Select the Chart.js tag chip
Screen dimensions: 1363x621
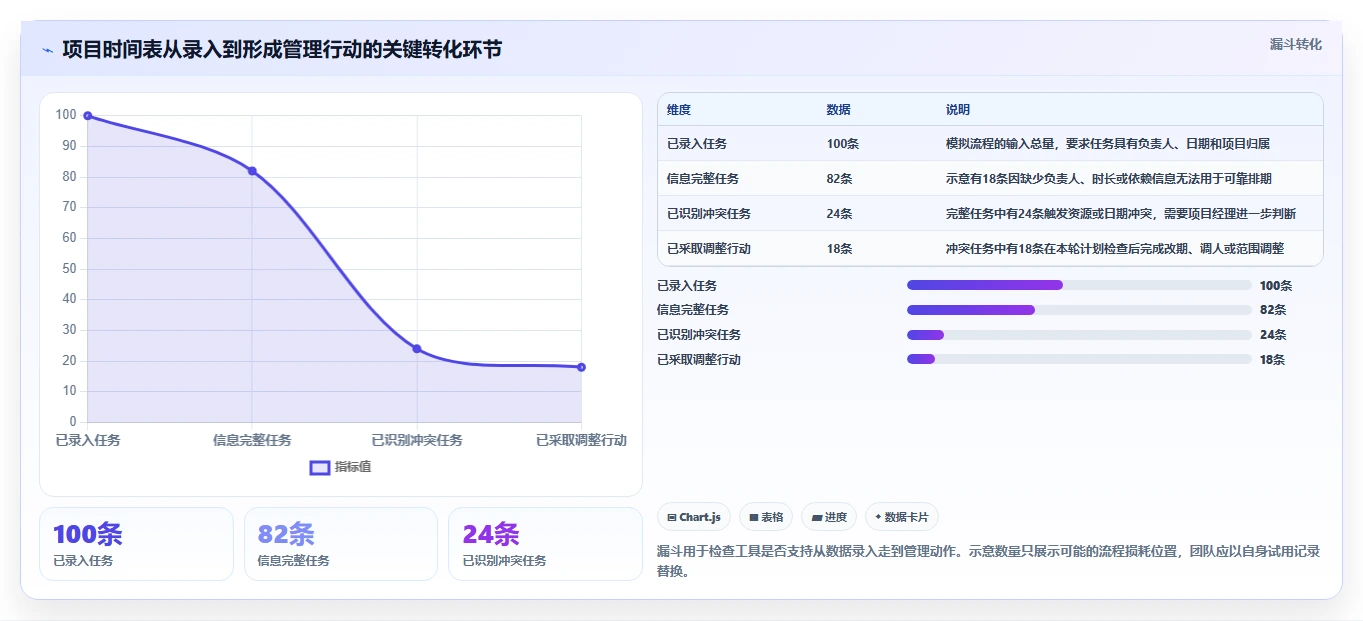694,517
